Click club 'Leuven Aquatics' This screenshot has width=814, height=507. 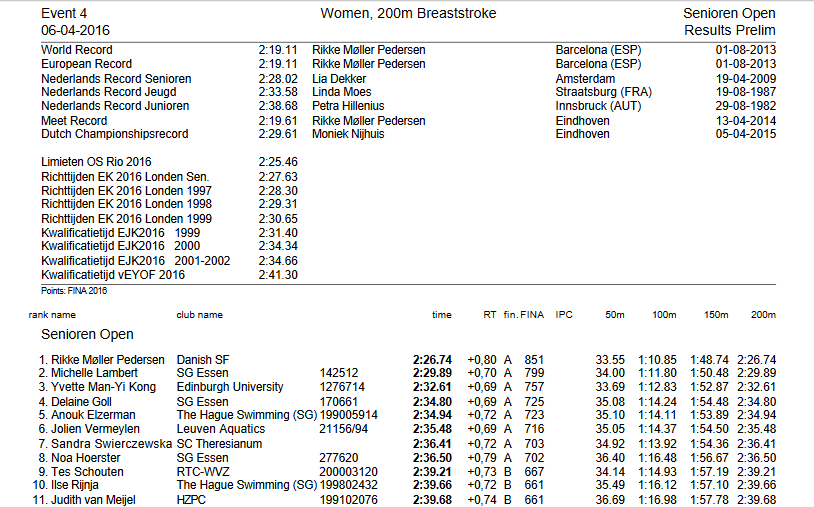[x=221, y=429]
